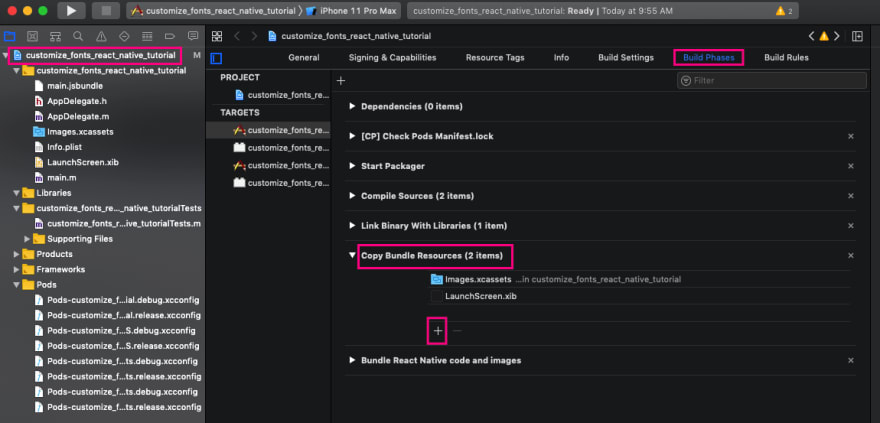Open the Build Rules tab
Viewport: 880px width, 423px height.
(x=786, y=58)
